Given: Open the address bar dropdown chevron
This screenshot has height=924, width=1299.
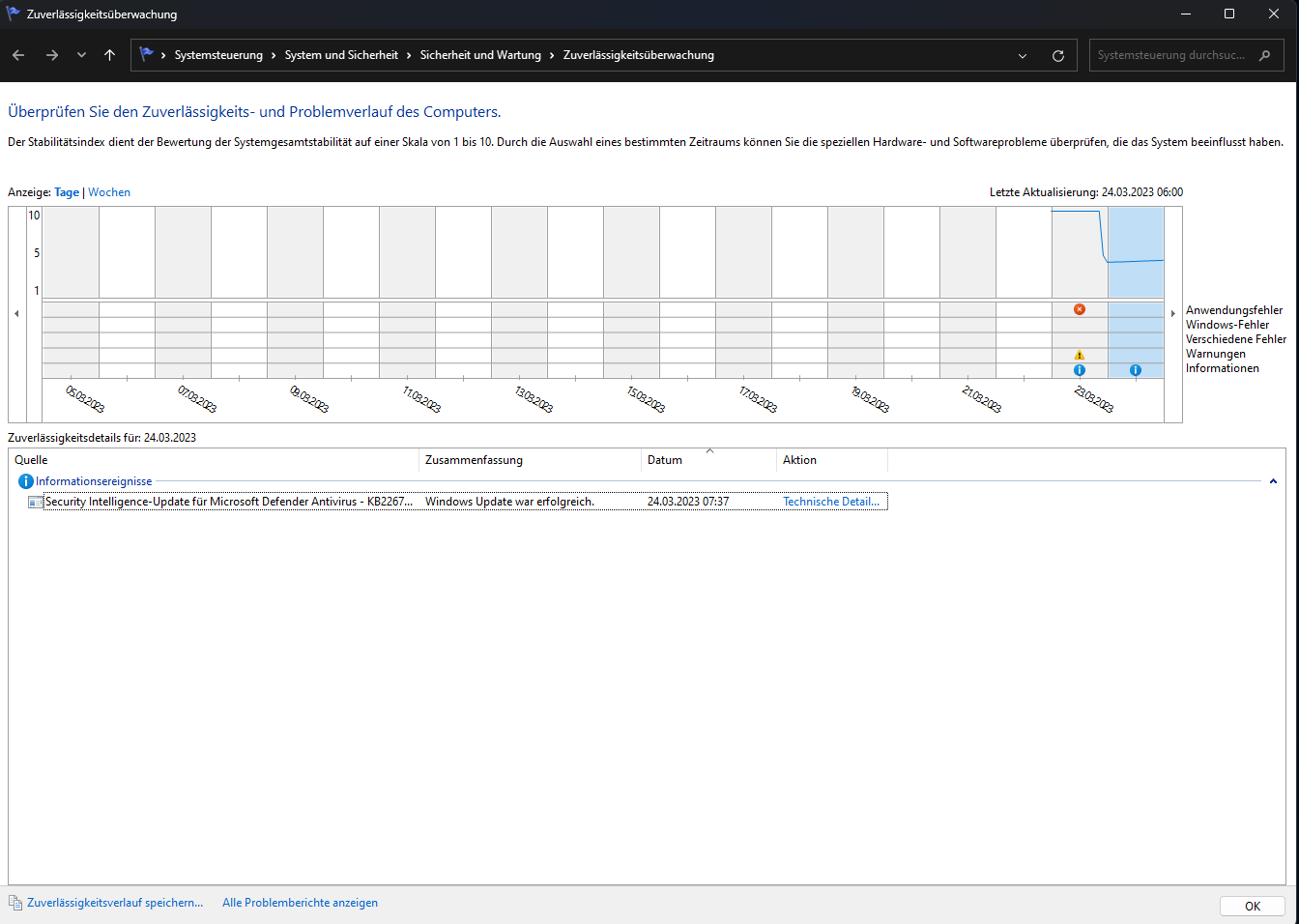Looking at the screenshot, I should tap(1022, 55).
